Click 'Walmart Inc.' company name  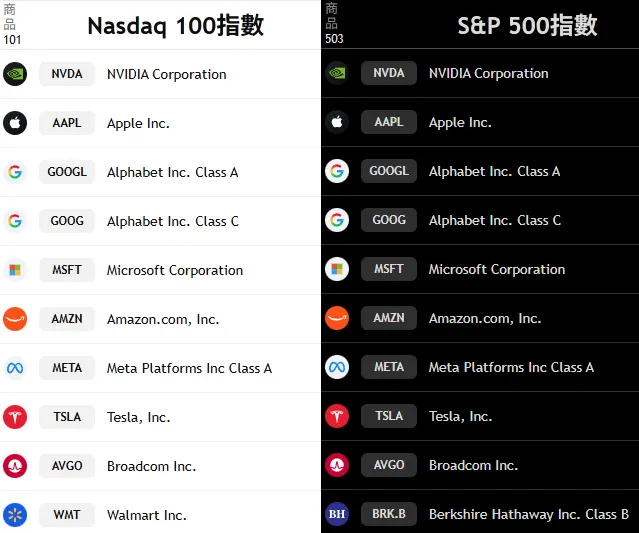tap(147, 515)
